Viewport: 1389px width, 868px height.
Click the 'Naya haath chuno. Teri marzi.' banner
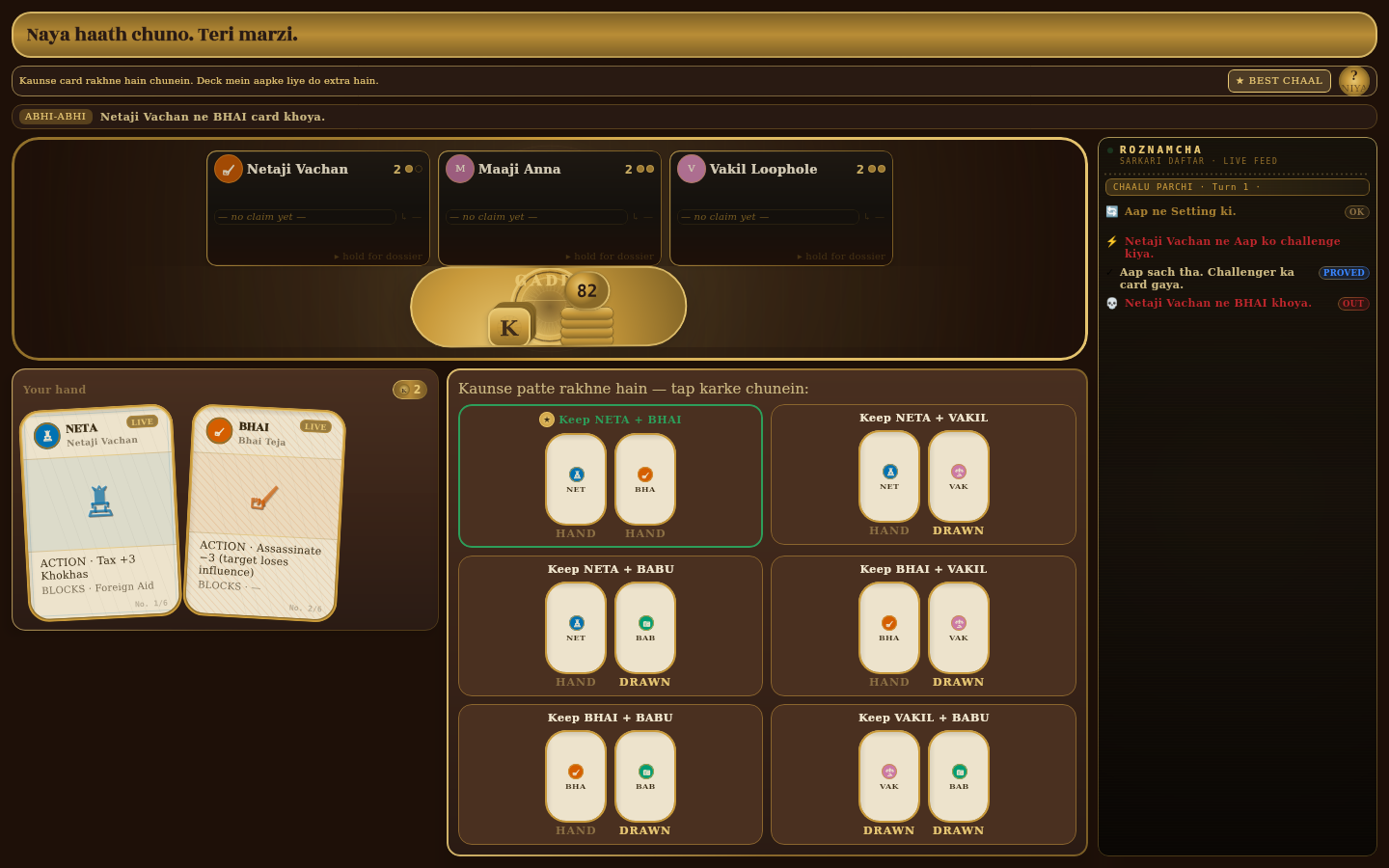click(694, 35)
